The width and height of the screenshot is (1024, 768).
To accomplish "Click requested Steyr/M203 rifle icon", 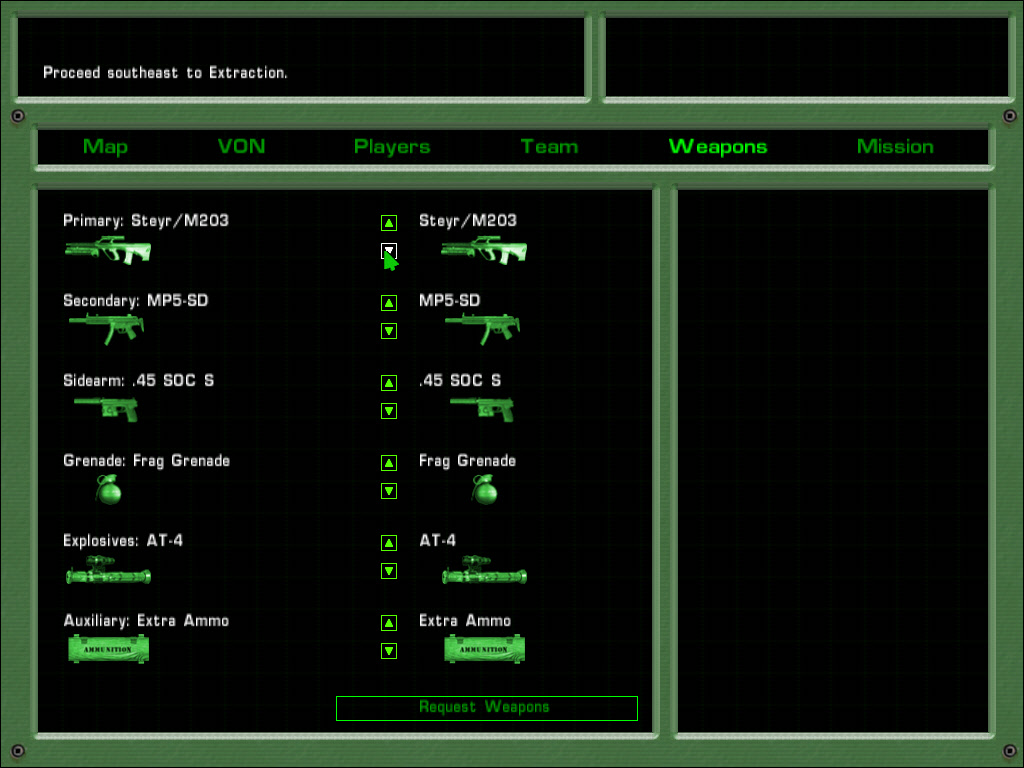I will click(484, 250).
